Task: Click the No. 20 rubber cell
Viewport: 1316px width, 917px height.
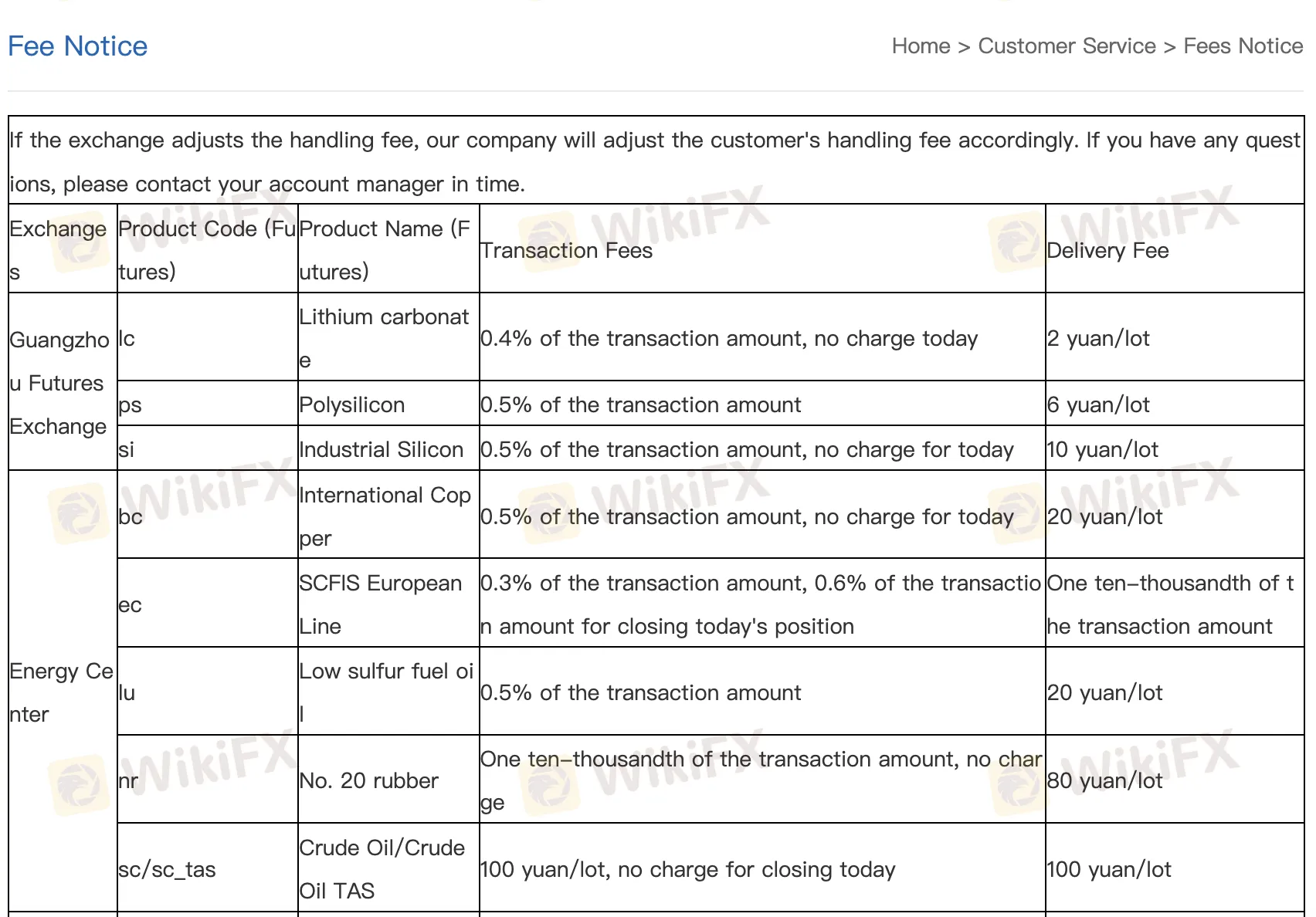Action: click(x=369, y=780)
